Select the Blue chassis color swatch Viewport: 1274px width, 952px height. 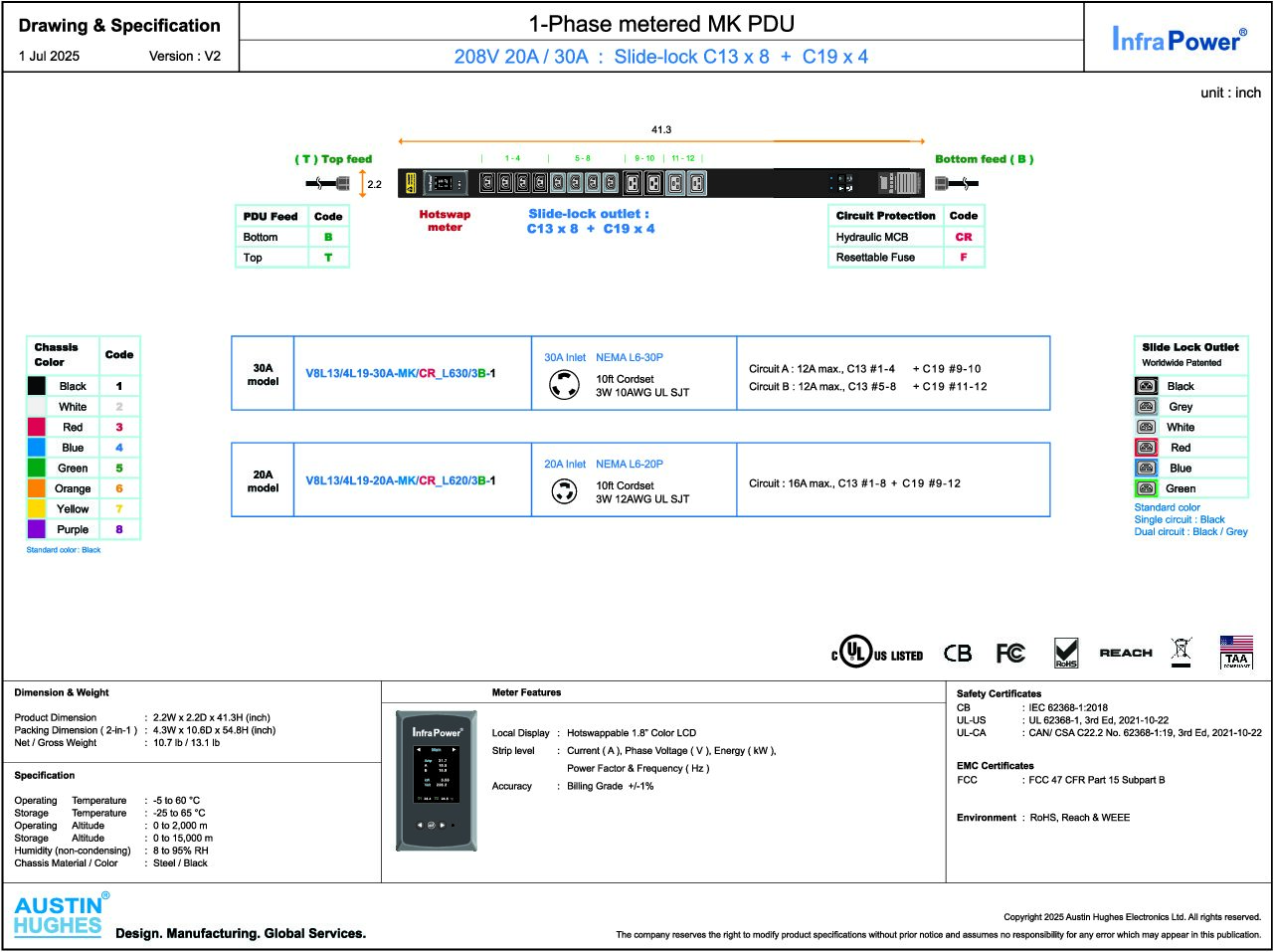click(37, 448)
